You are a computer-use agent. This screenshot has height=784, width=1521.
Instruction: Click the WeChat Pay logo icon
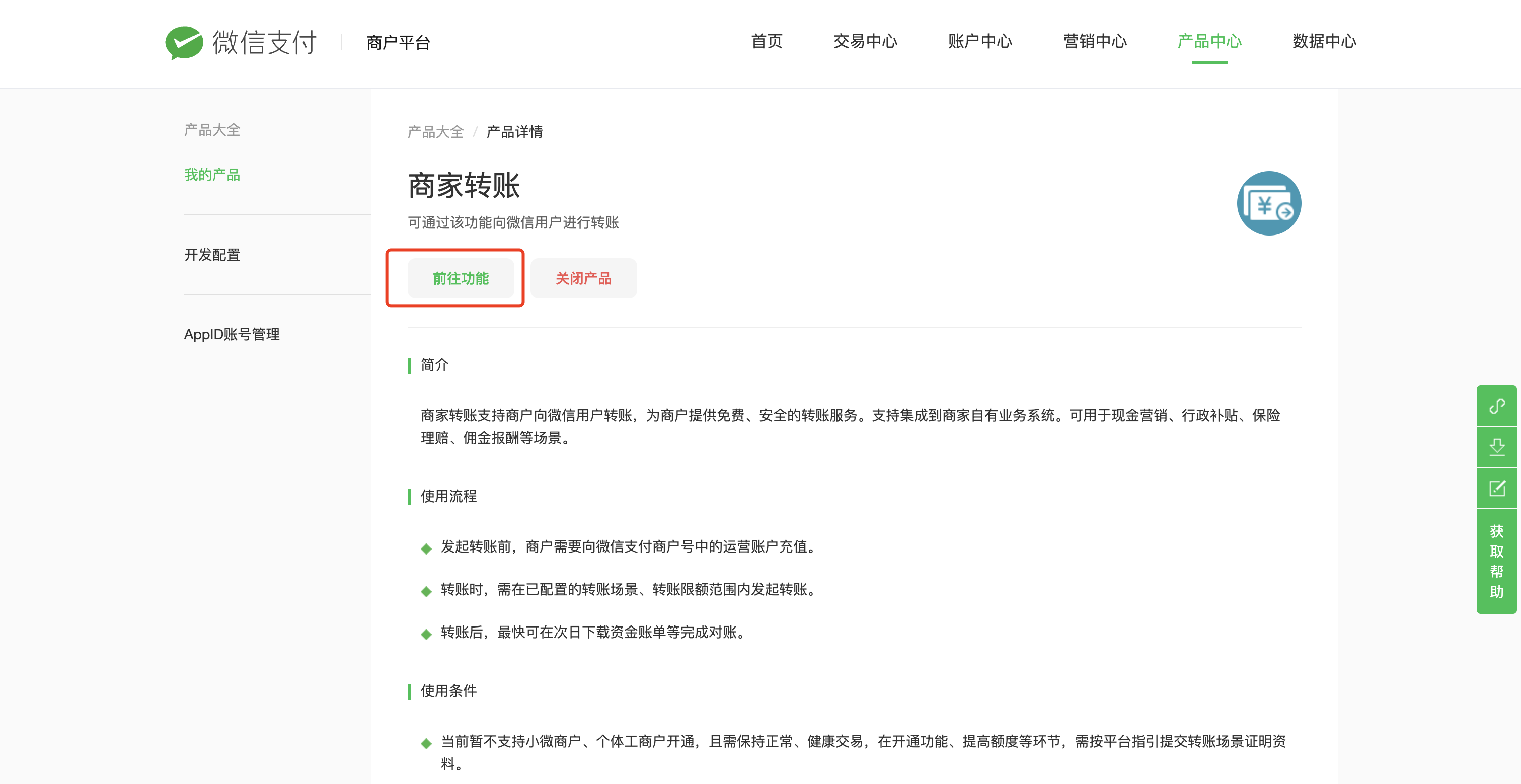[184, 42]
